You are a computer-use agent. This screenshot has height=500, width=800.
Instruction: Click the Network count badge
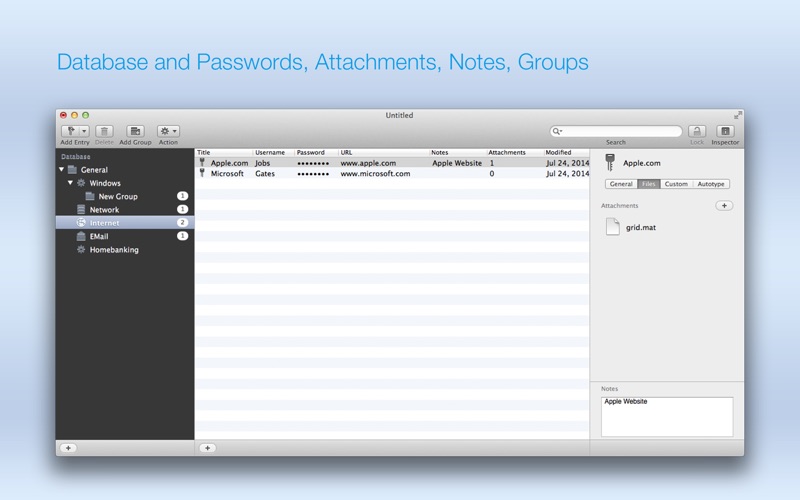click(182, 209)
